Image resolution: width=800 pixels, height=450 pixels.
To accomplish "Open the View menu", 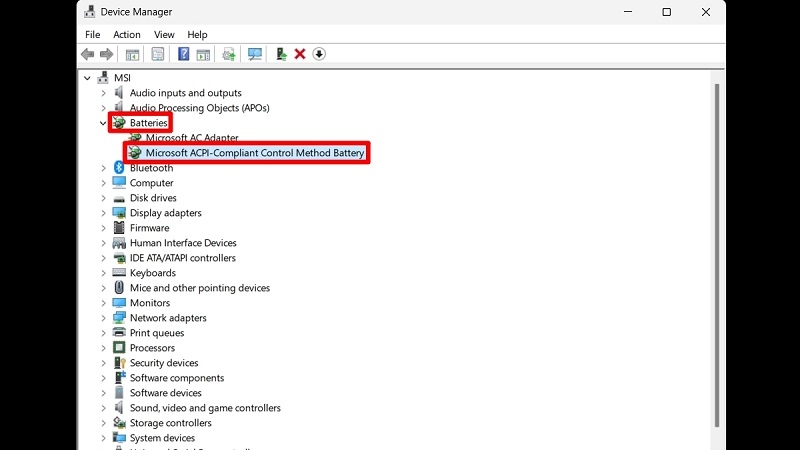I will (164, 34).
